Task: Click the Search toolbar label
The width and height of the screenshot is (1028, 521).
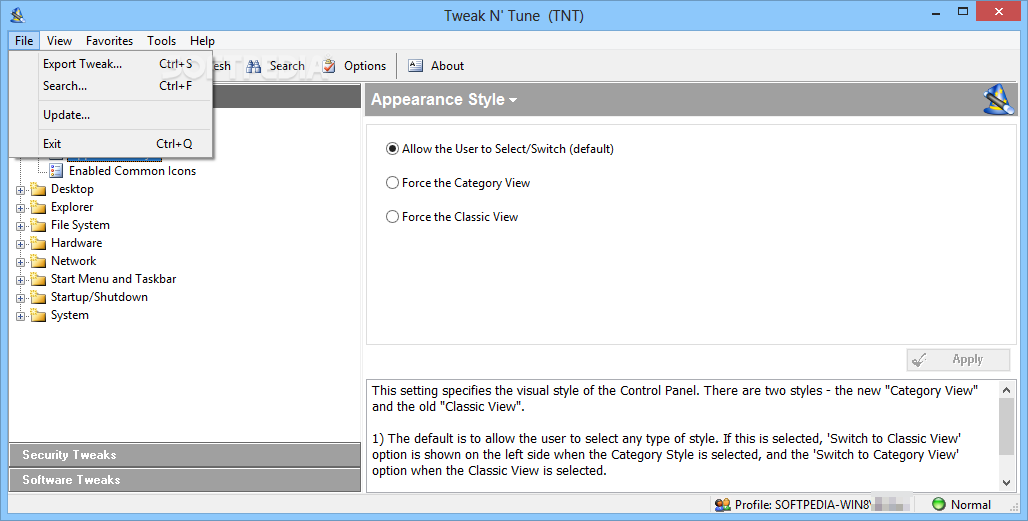Action: [287, 66]
